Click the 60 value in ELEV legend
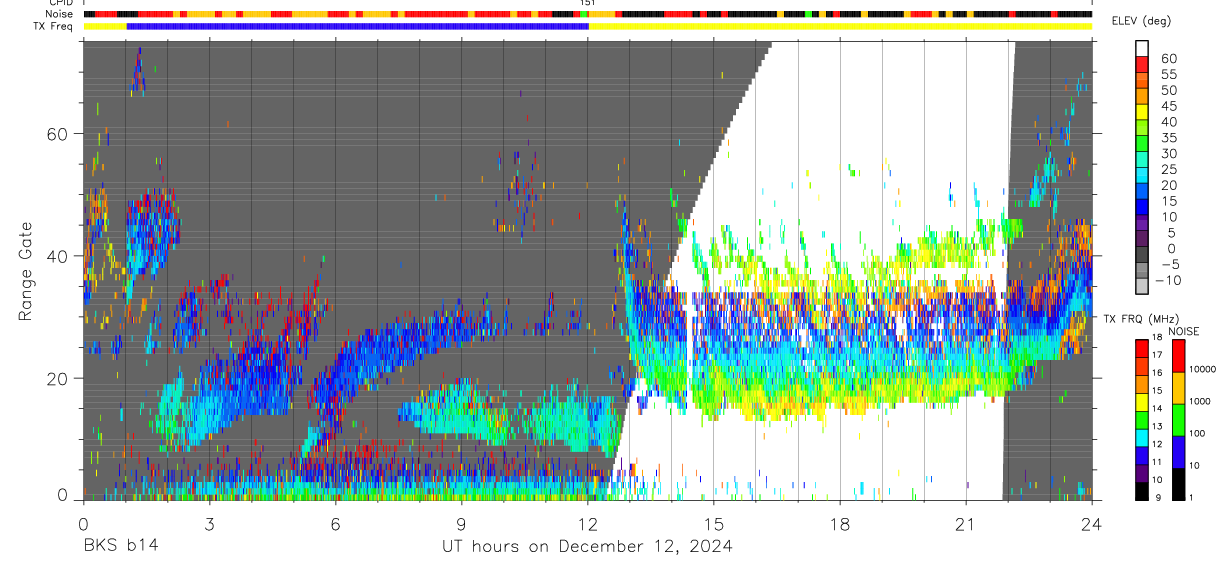The image size is (1228, 567). [1167, 59]
